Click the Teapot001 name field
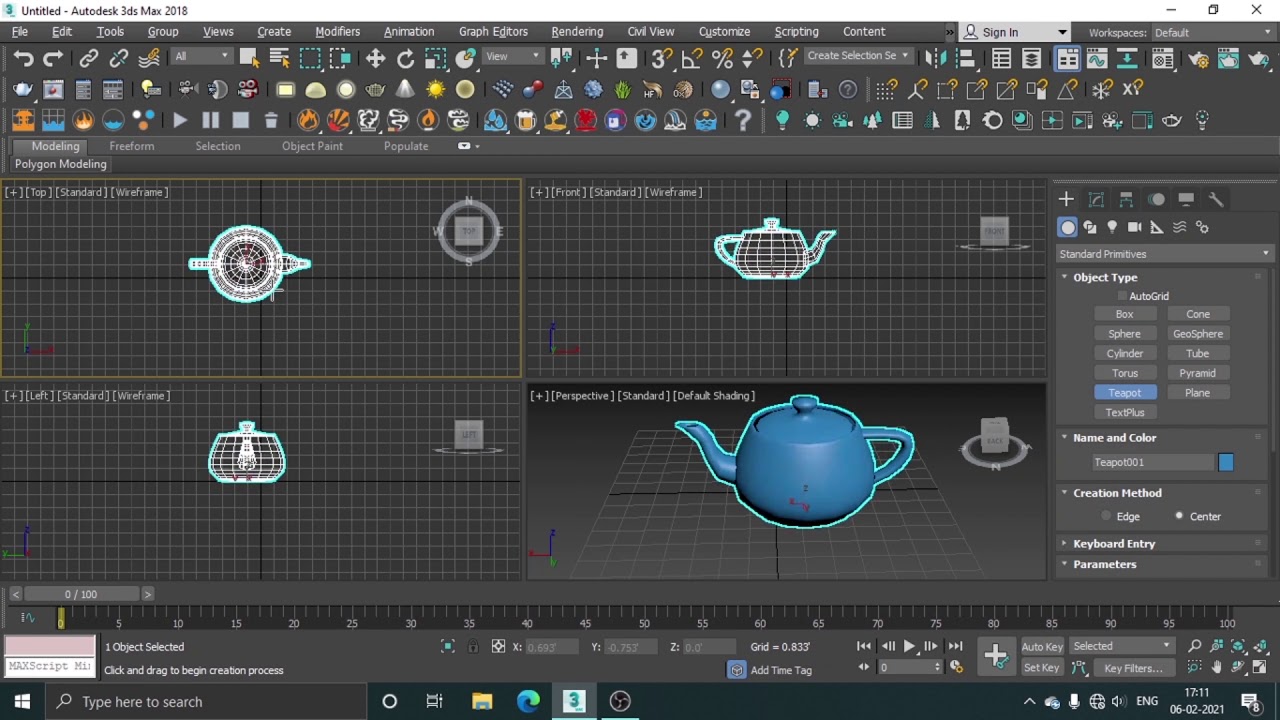The image size is (1280, 720). click(x=1152, y=462)
